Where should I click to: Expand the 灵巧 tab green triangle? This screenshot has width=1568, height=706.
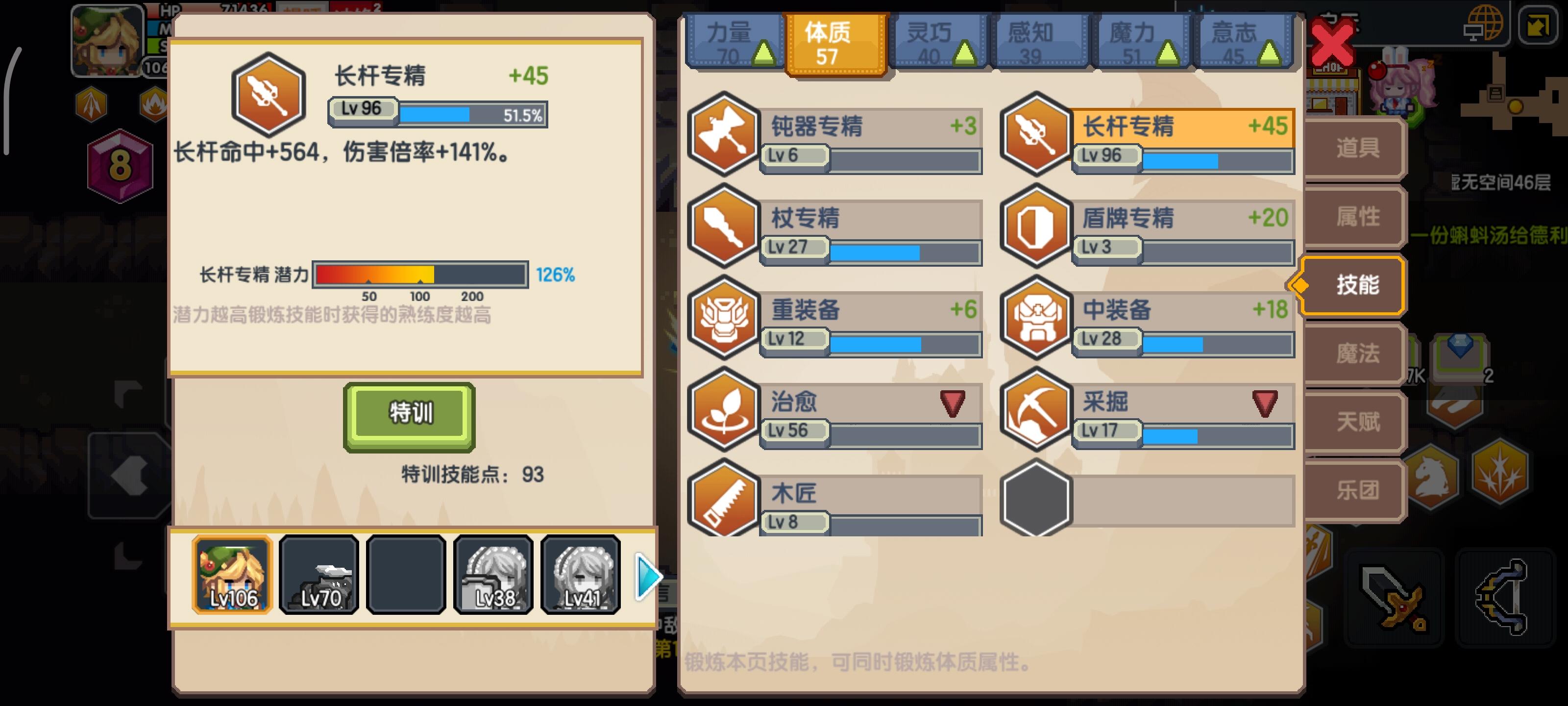click(965, 53)
